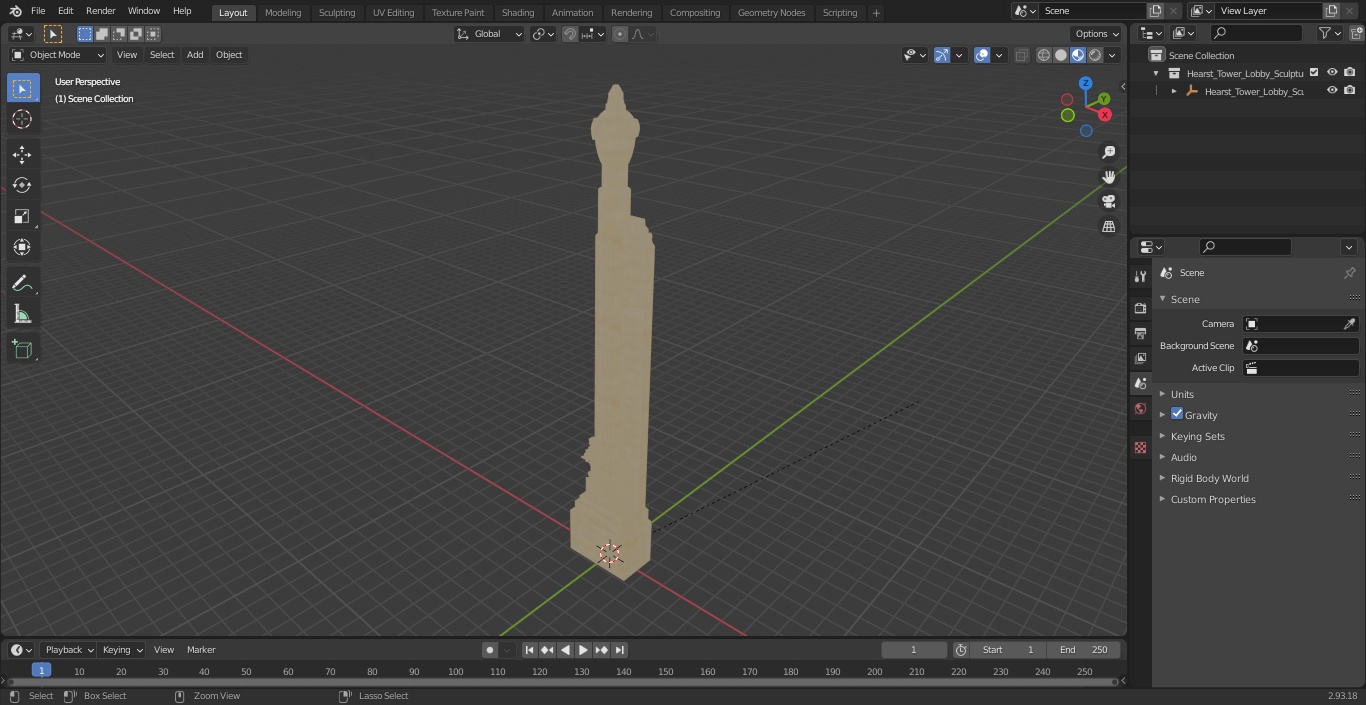
Task: Open the timeline Marker menu
Action: 201,650
